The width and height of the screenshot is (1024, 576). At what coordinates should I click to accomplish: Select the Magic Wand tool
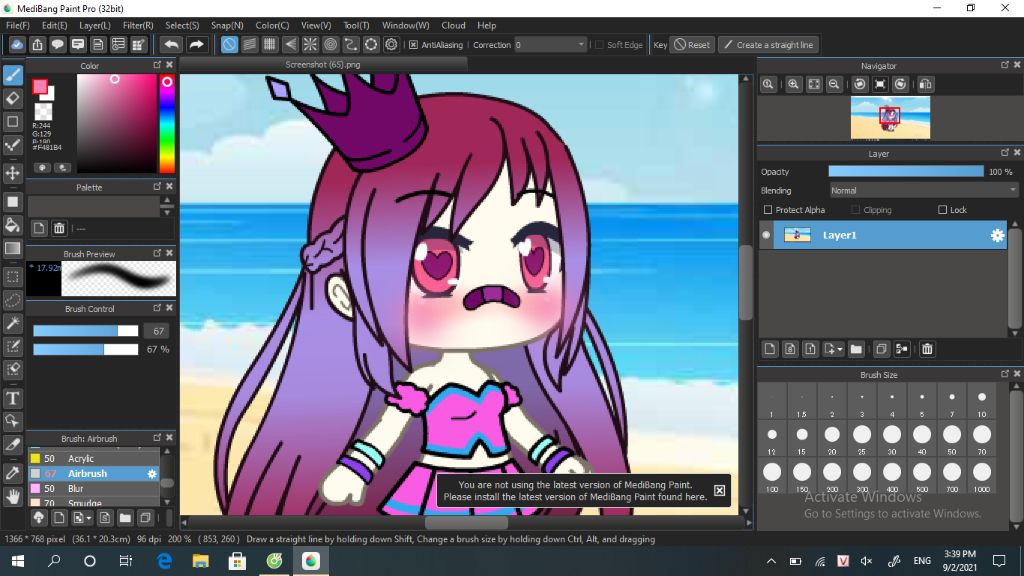coord(13,323)
